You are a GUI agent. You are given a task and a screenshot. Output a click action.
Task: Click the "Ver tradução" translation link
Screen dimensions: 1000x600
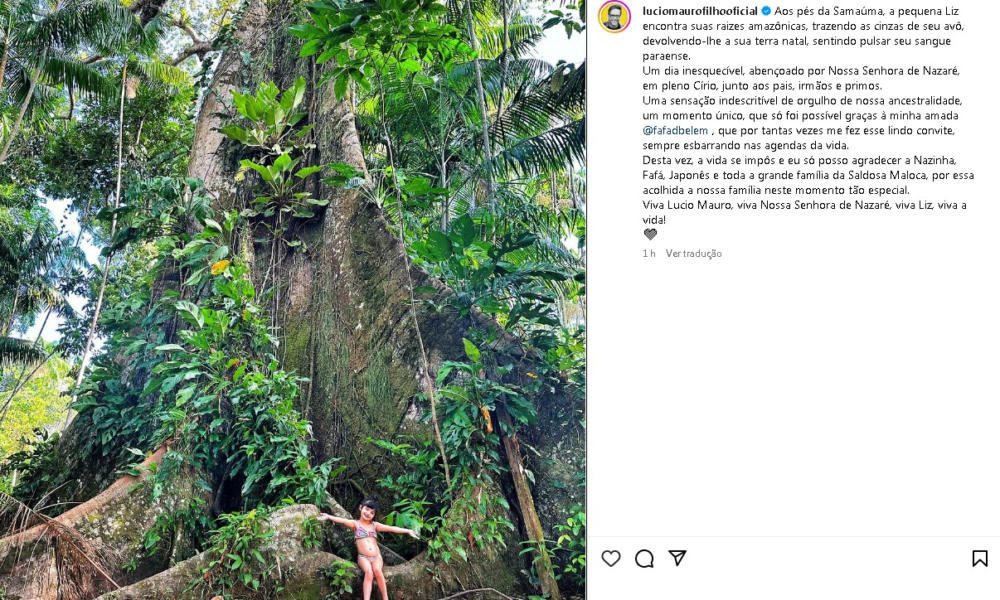[x=693, y=254]
